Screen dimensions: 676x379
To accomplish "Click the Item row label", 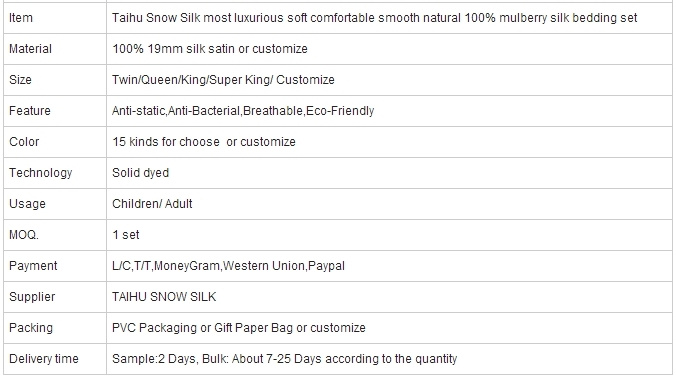I will tap(21, 18).
